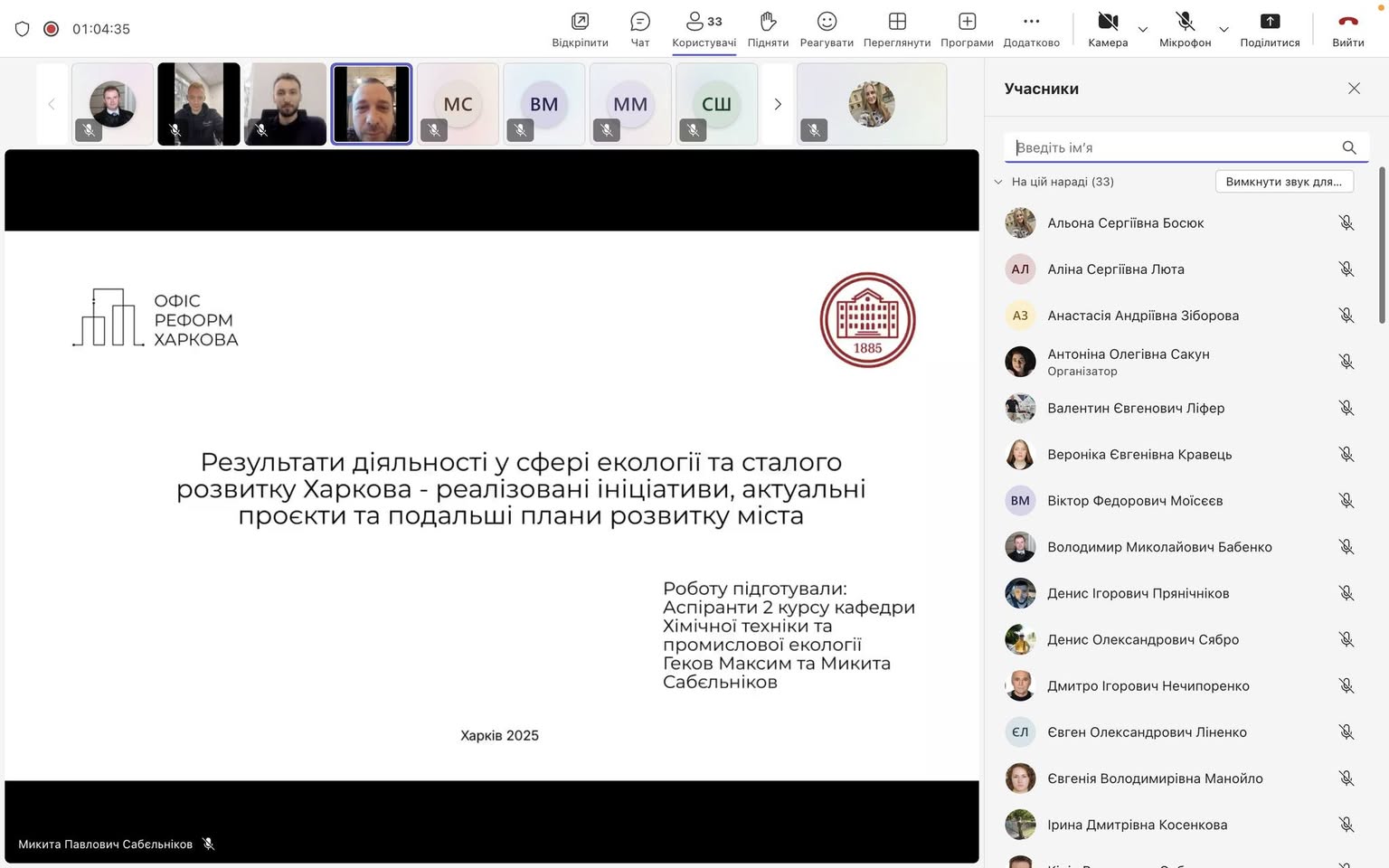This screenshot has height=868, width=1389.
Task: Expand the Microphone device options arrow
Action: tap(1224, 30)
